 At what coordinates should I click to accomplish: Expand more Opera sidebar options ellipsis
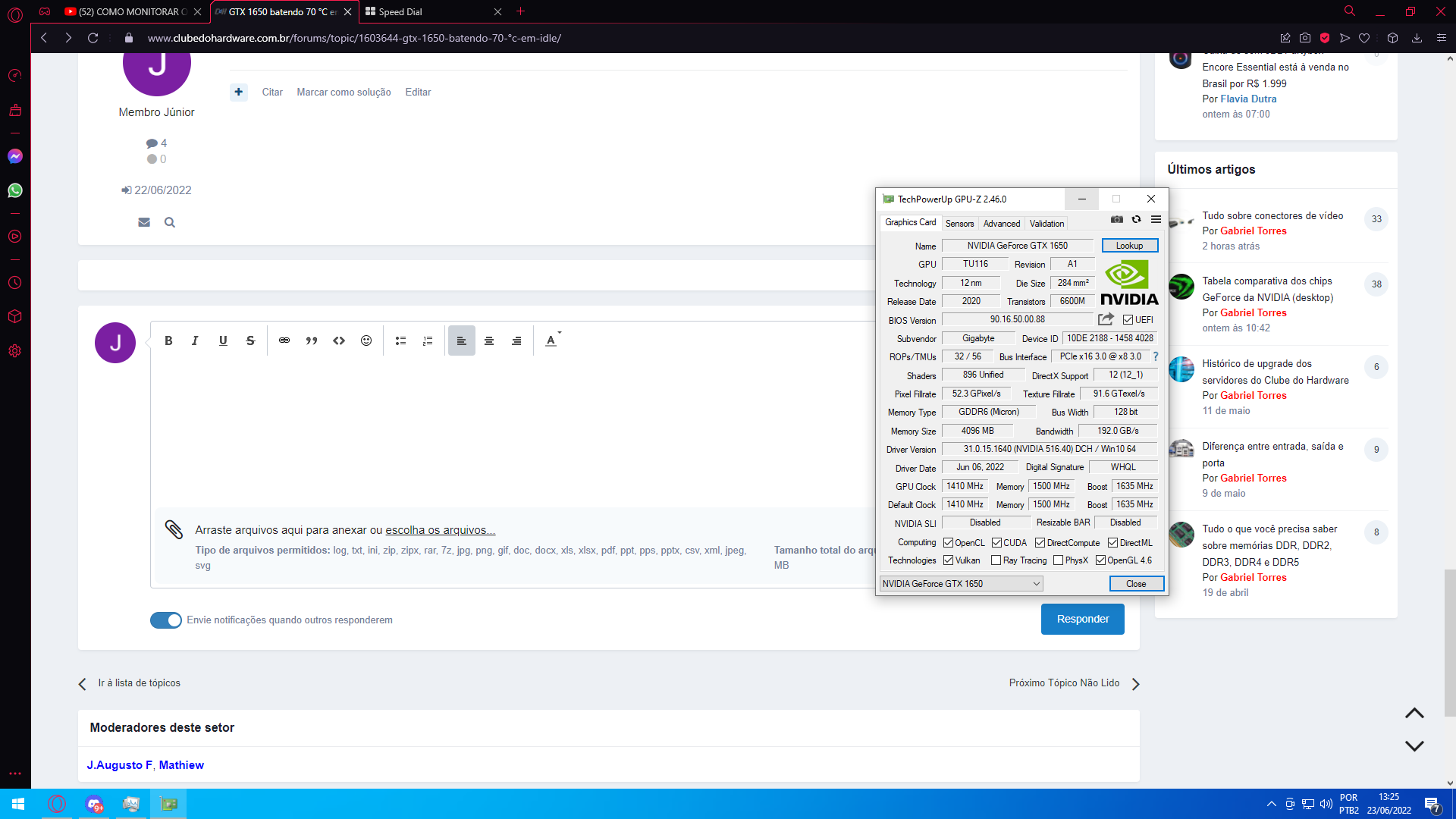pos(15,773)
